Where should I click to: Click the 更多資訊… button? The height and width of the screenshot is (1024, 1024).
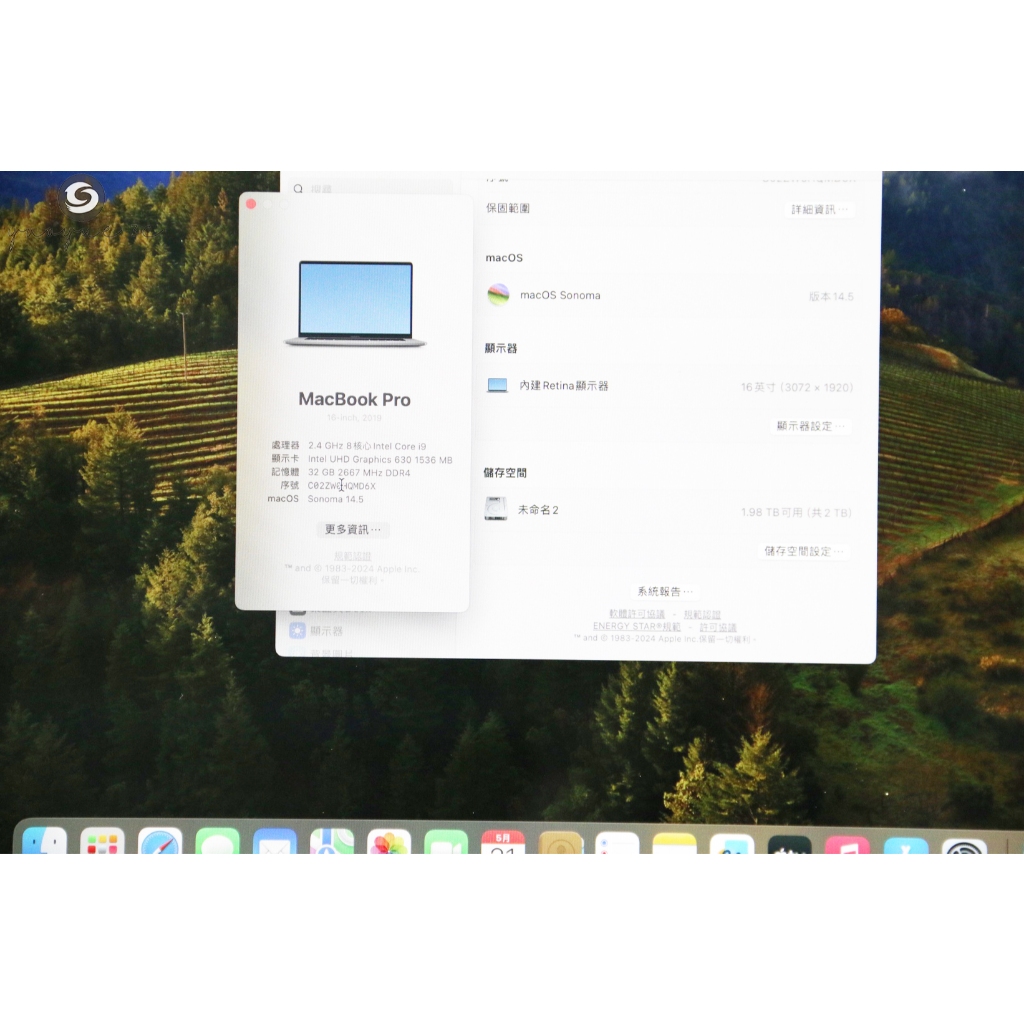pos(353,529)
